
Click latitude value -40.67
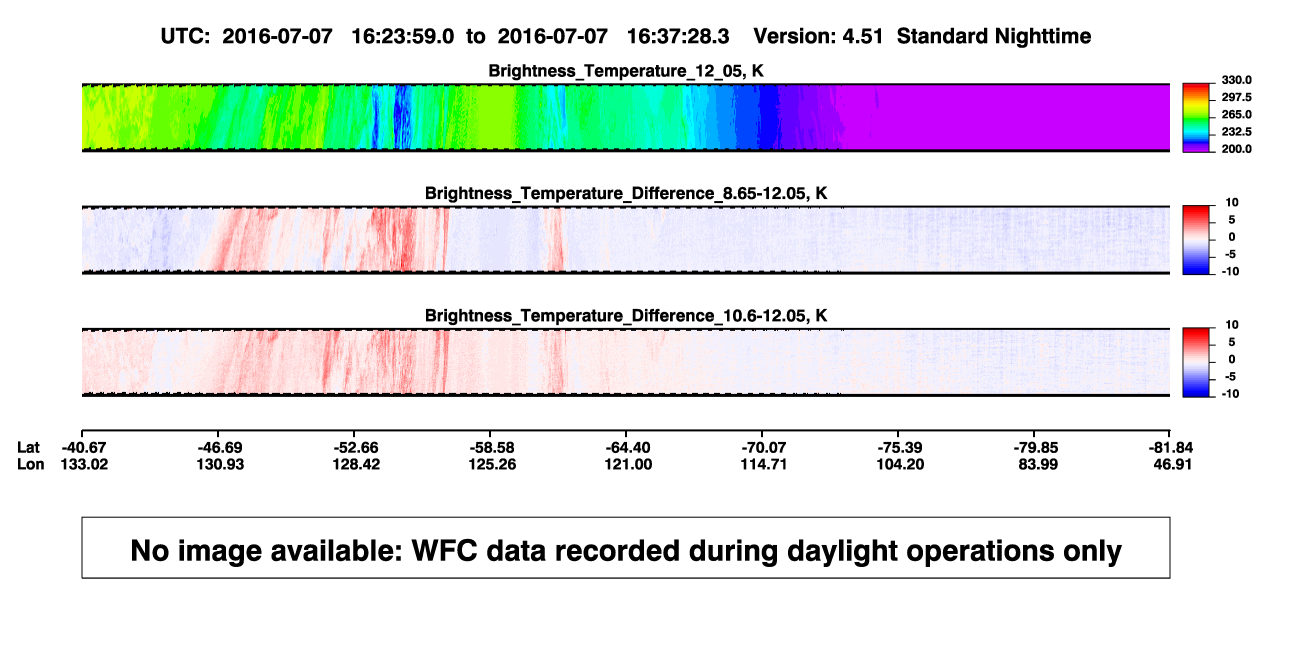82,446
